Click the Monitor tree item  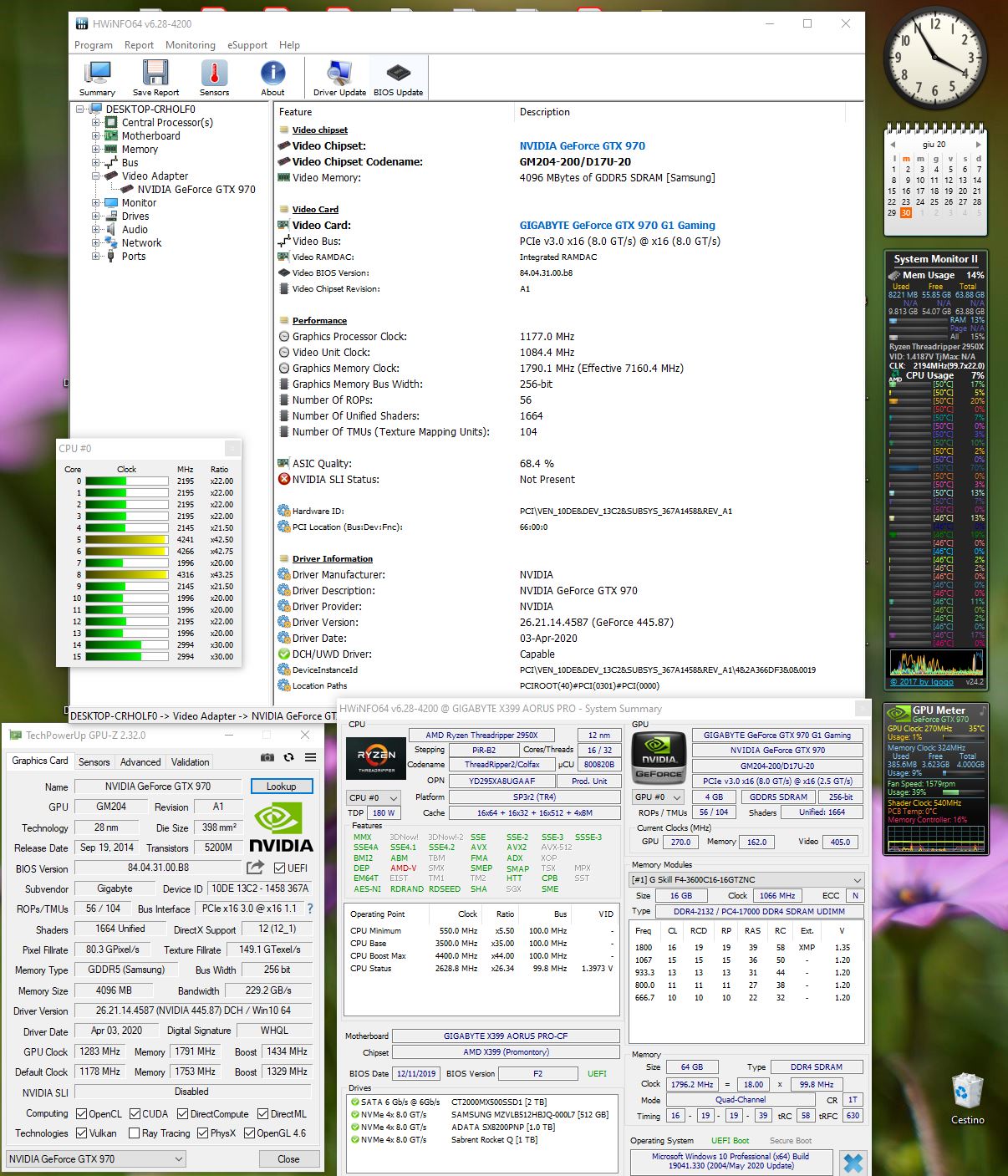click(139, 203)
